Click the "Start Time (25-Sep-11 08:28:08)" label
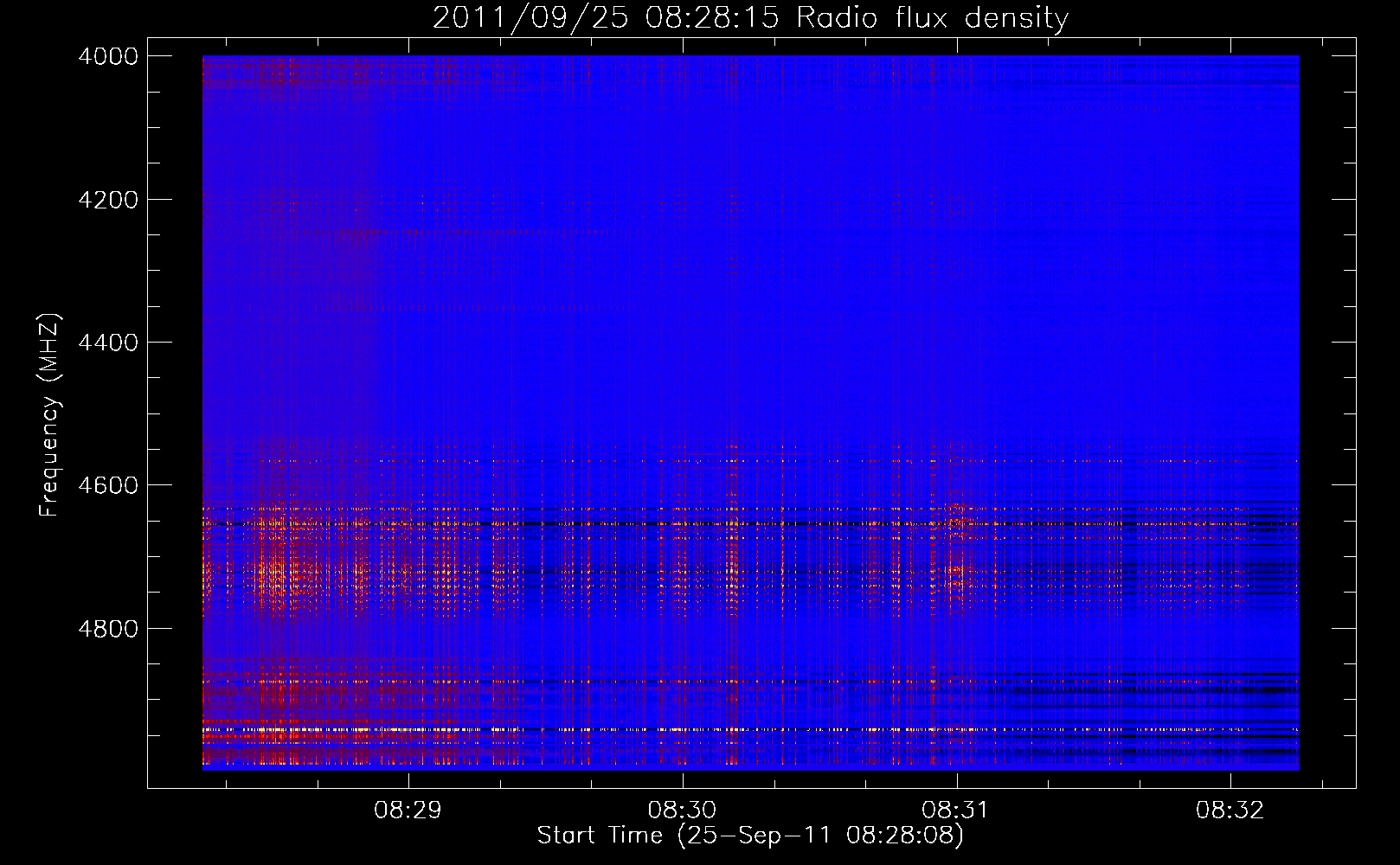This screenshot has width=1400, height=865. click(750, 836)
